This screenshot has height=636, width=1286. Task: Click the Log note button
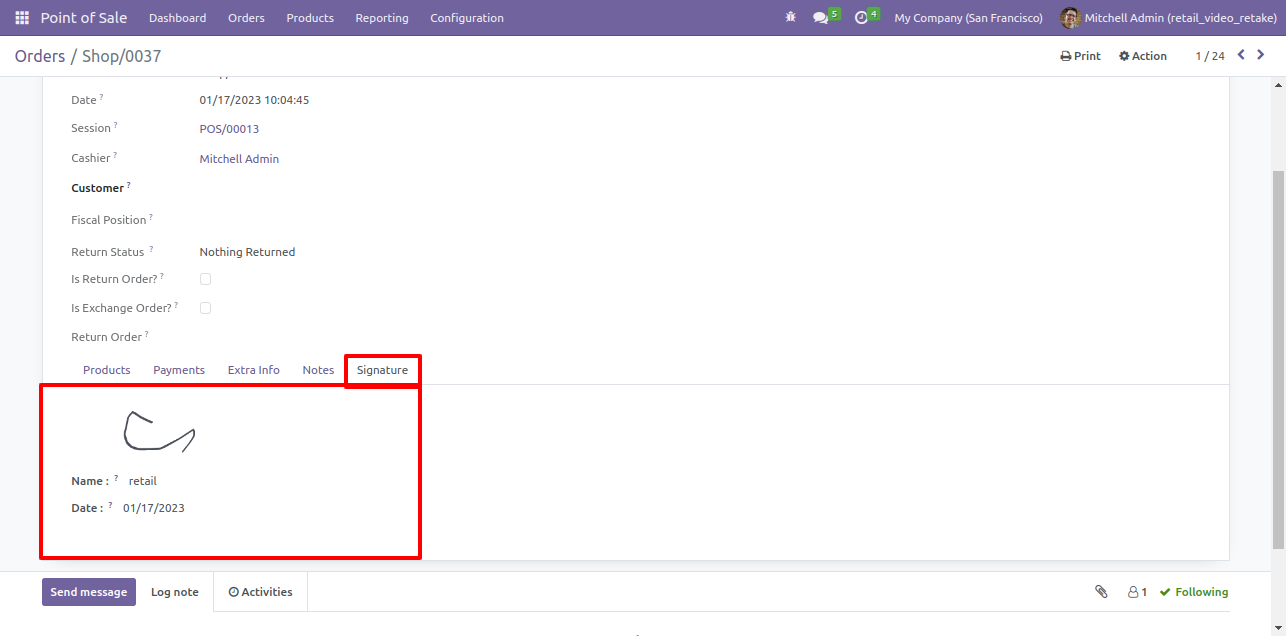pos(175,592)
